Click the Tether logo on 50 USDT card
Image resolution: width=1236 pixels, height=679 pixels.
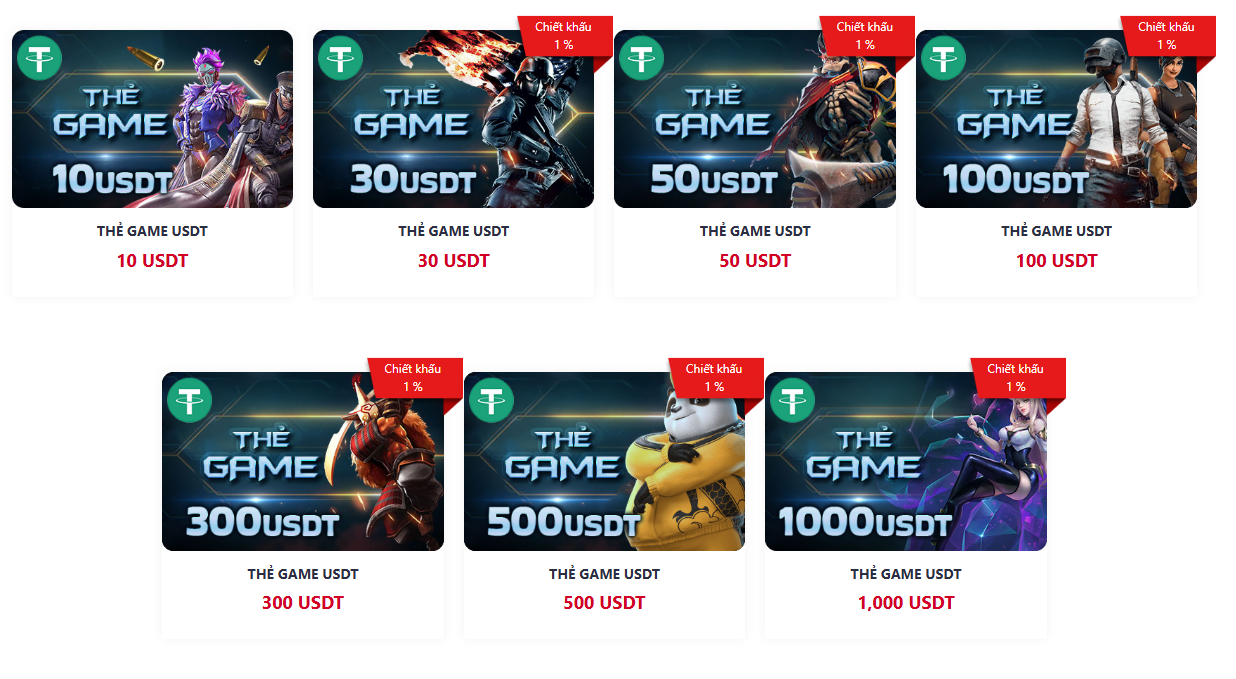tap(642, 57)
